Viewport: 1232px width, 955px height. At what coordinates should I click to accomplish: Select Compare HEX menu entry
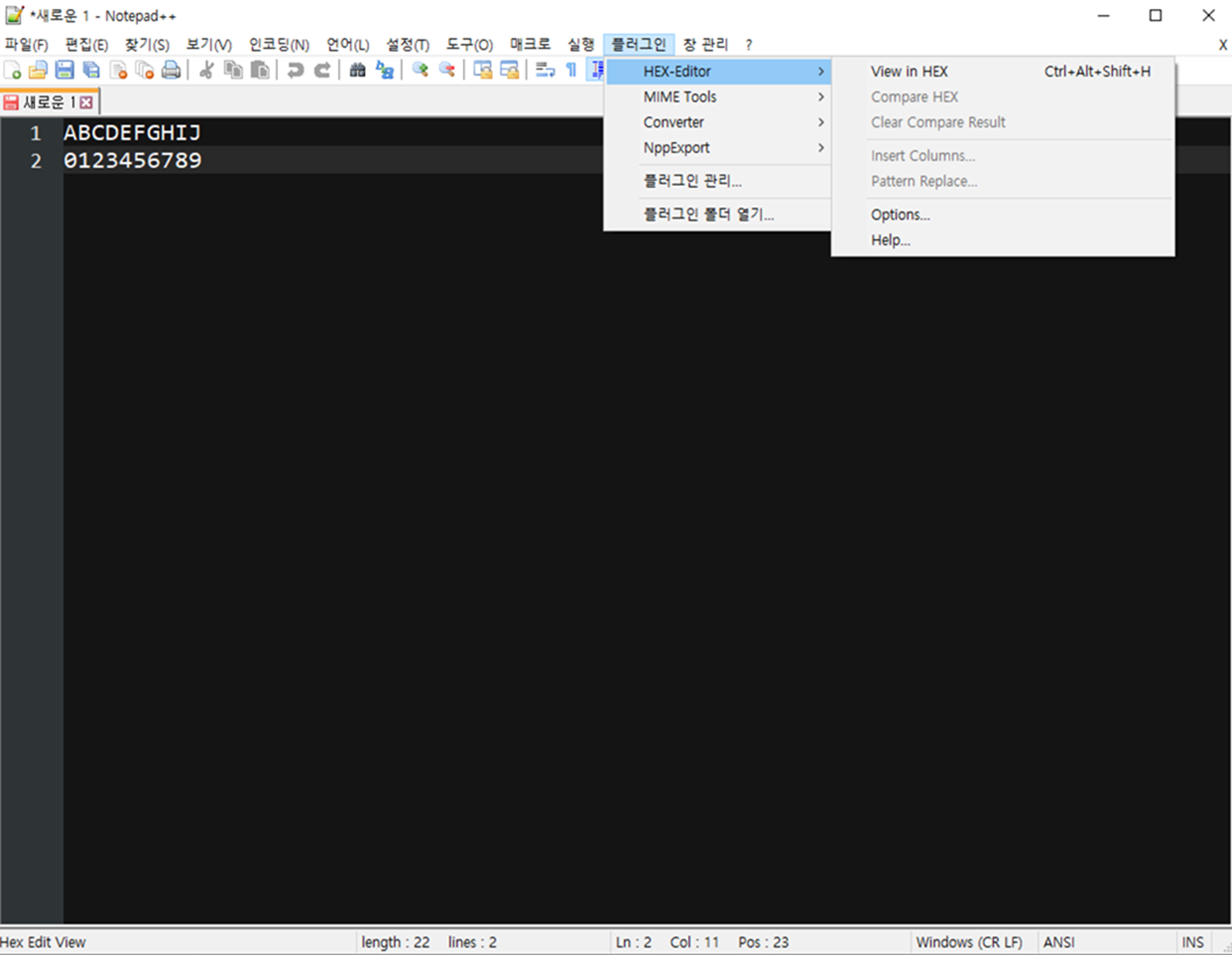coord(1003,97)
